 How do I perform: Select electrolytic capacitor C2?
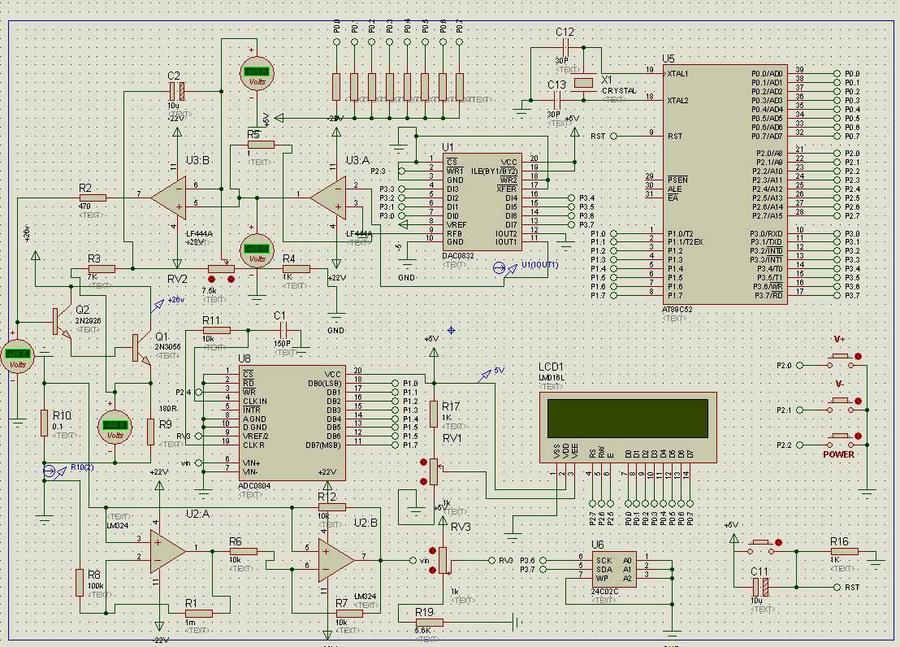point(177,91)
